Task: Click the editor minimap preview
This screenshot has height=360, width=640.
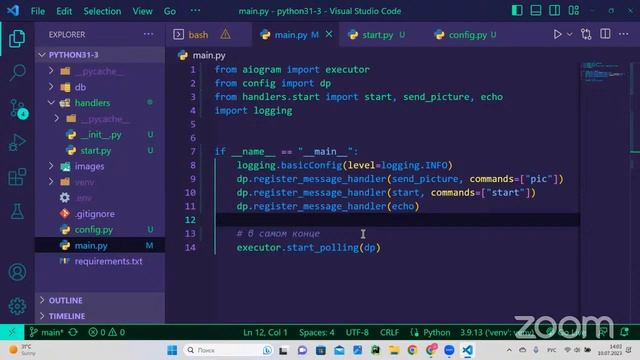Action: click(x=604, y=72)
